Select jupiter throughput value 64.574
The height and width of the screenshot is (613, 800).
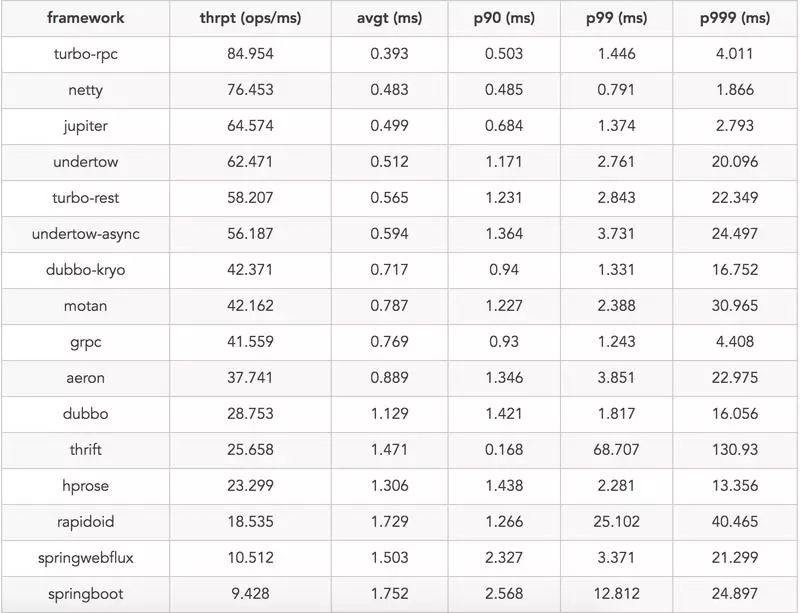pos(251,126)
